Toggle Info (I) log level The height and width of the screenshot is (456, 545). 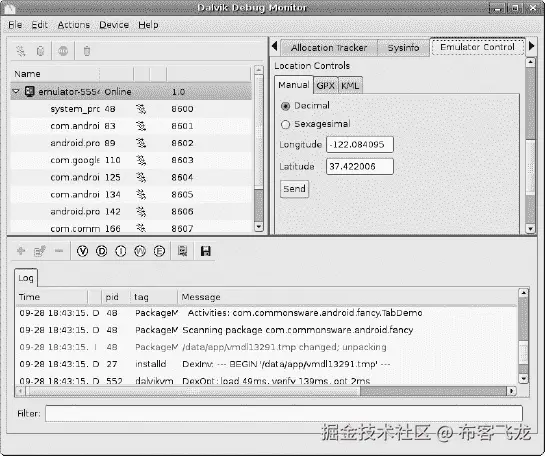[121, 251]
